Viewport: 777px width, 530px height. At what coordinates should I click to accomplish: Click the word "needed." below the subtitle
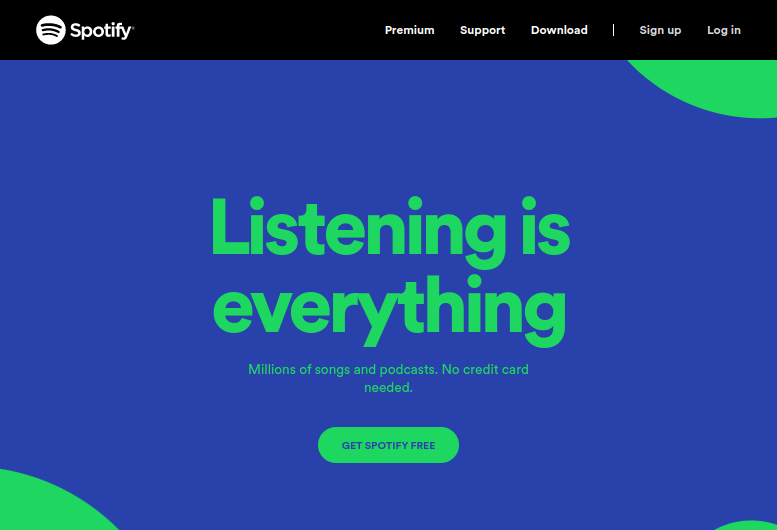388,387
